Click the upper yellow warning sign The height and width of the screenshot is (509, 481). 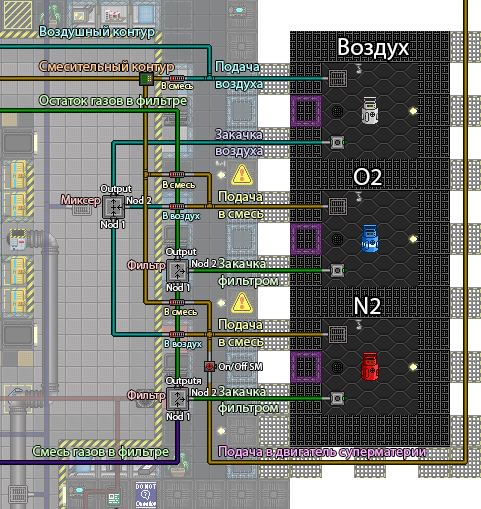coord(242,175)
